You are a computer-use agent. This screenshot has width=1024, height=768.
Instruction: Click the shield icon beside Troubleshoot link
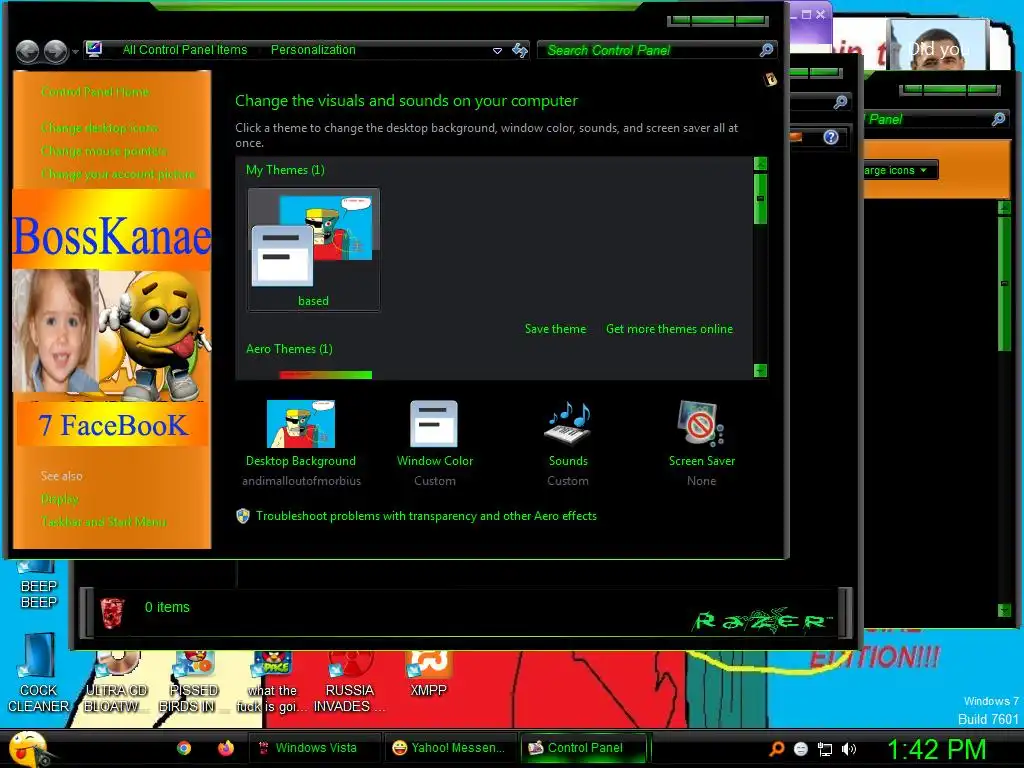243,517
